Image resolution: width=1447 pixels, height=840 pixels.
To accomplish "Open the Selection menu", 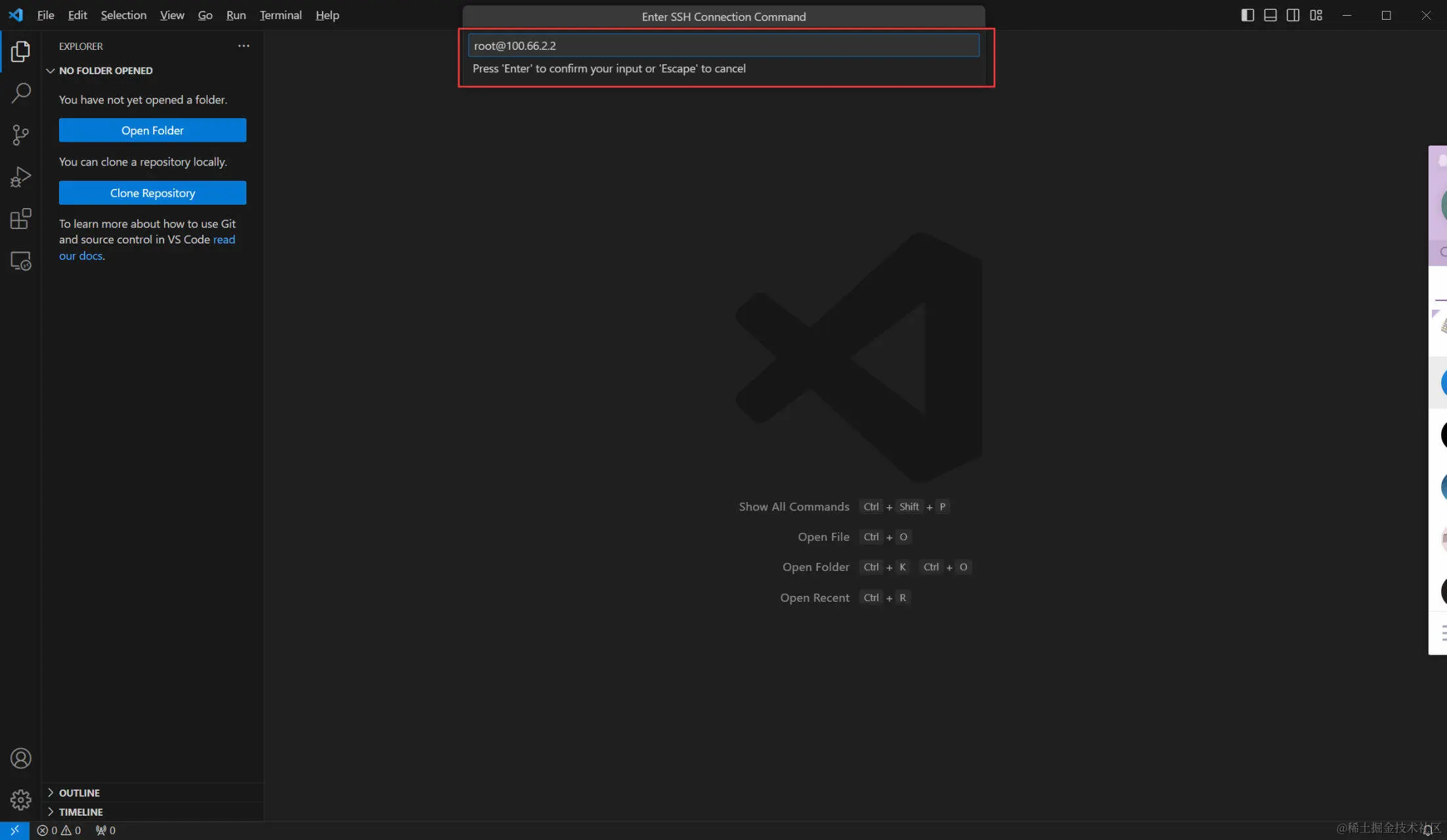I will click(x=123, y=15).
